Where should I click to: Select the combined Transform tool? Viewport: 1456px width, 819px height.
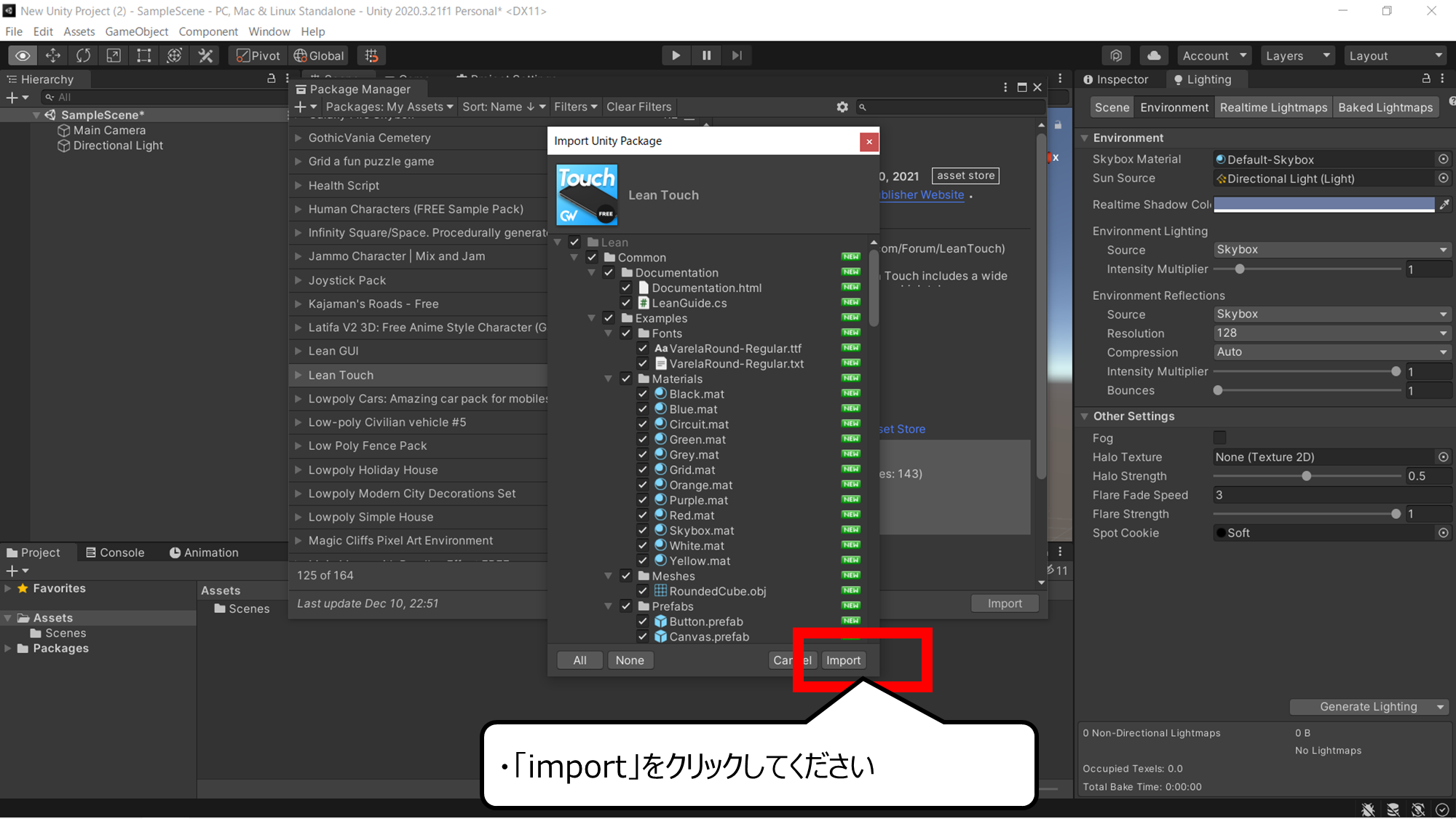pos(175,55)
